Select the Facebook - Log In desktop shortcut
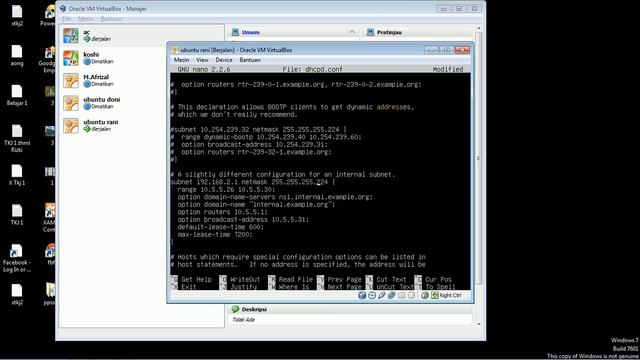This screenshot has height=360, width=640. 17,258
